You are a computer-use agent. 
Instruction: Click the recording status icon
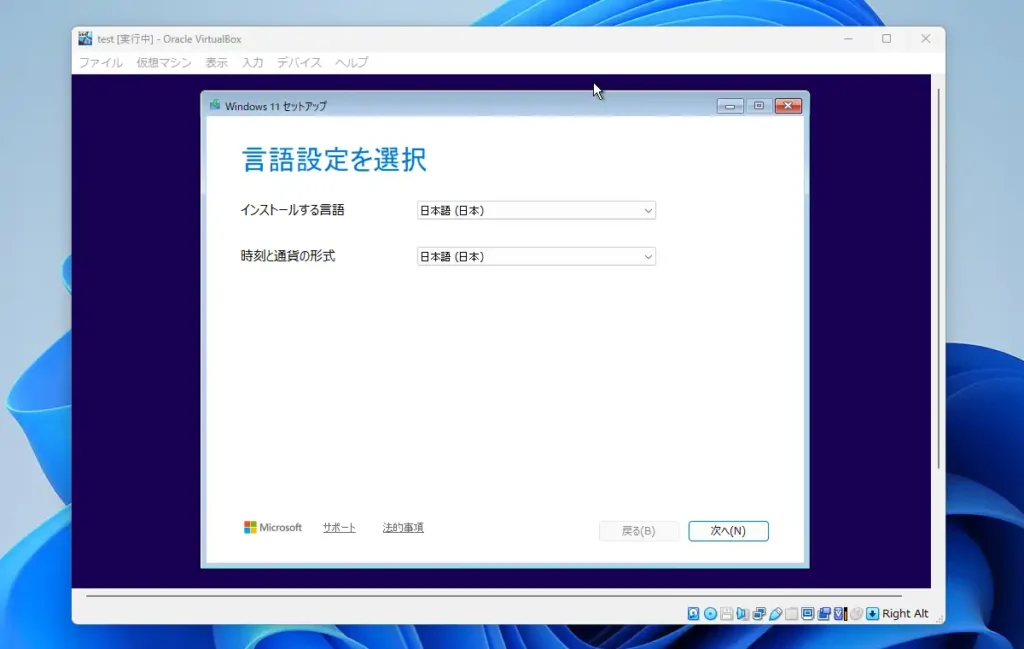tap(823, 613)
